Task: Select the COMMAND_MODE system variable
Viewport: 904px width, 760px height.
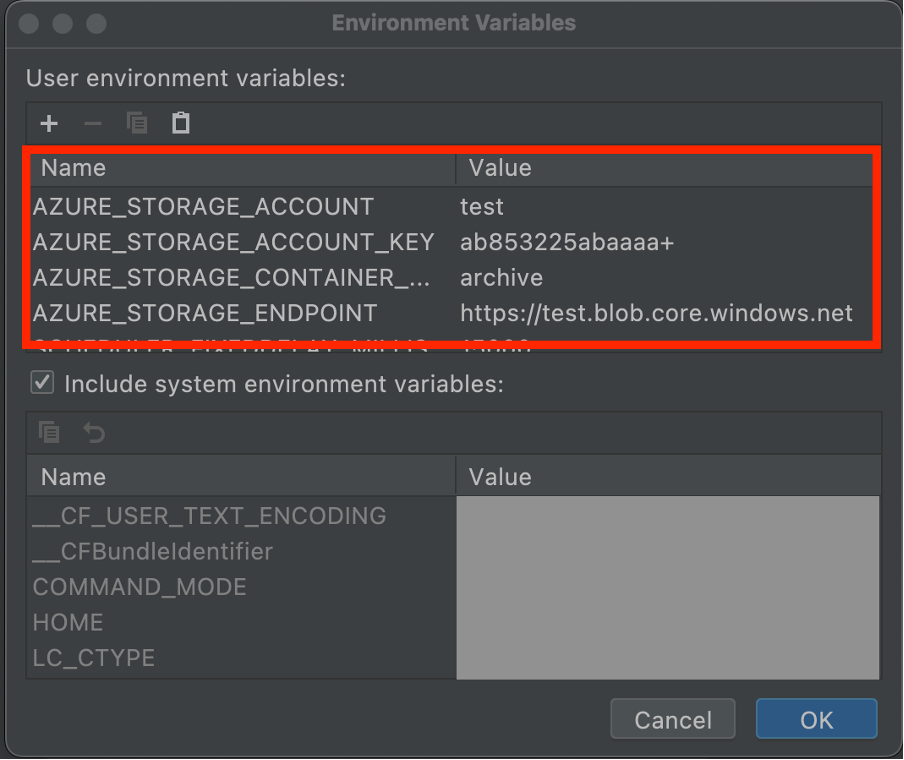Action: 242,587
